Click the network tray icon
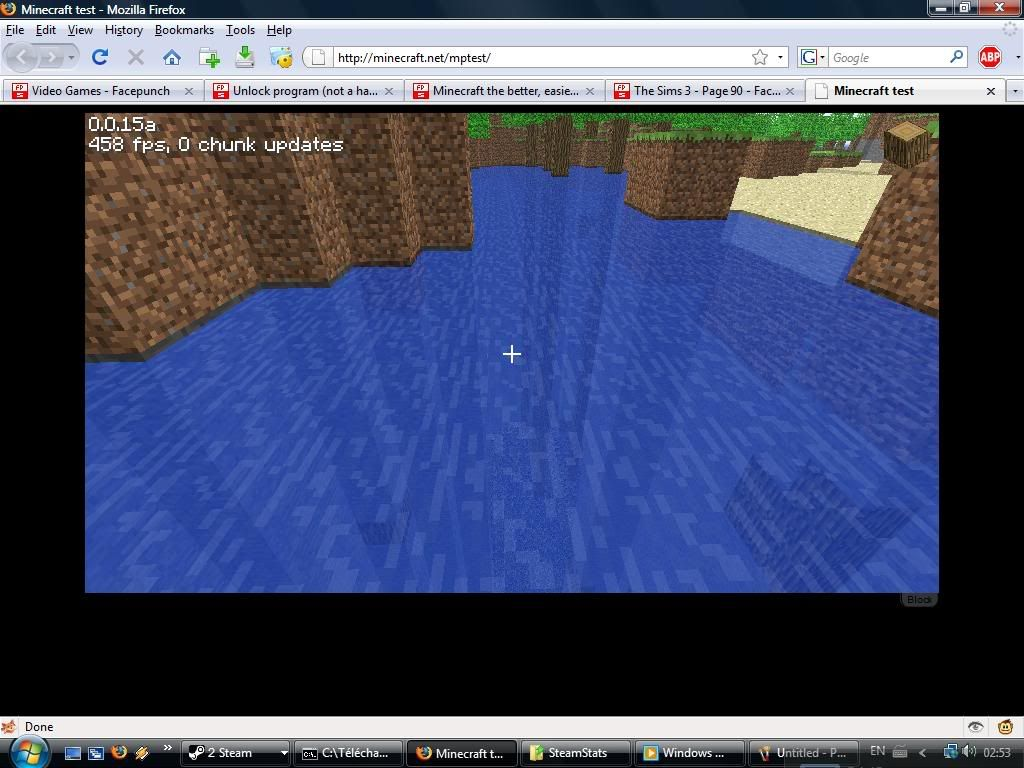 [x=950, y=752]
